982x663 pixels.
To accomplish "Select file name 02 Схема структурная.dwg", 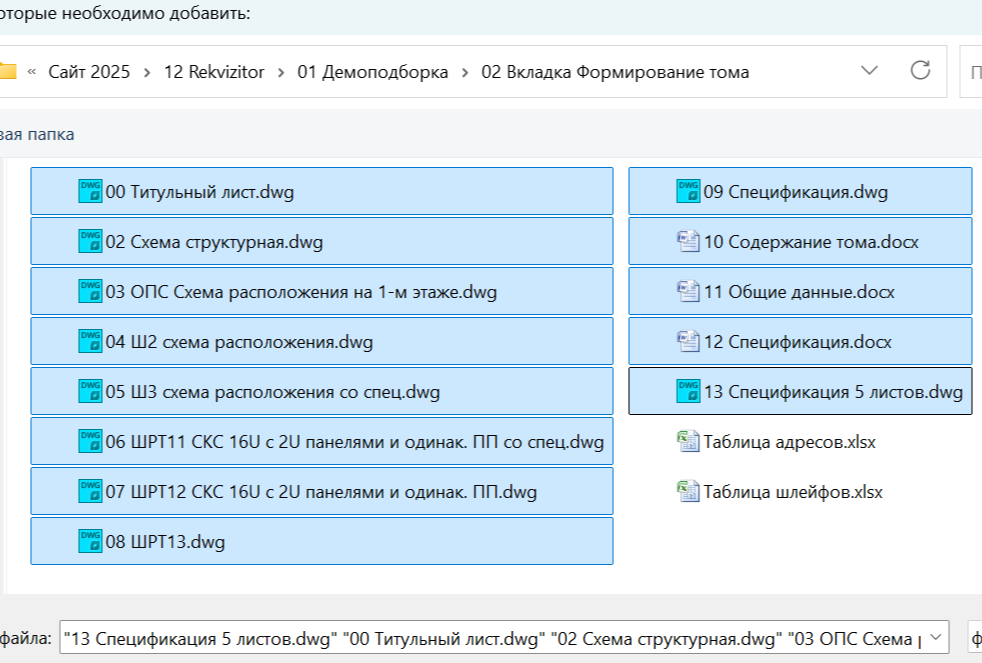I will click(x=214, y=242).
